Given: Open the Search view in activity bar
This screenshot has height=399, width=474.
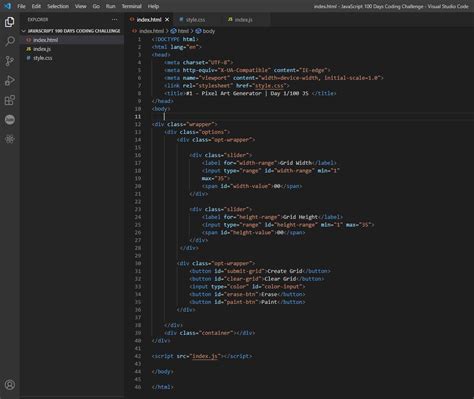Looking at the screenshot, I should tap(10, 42).
